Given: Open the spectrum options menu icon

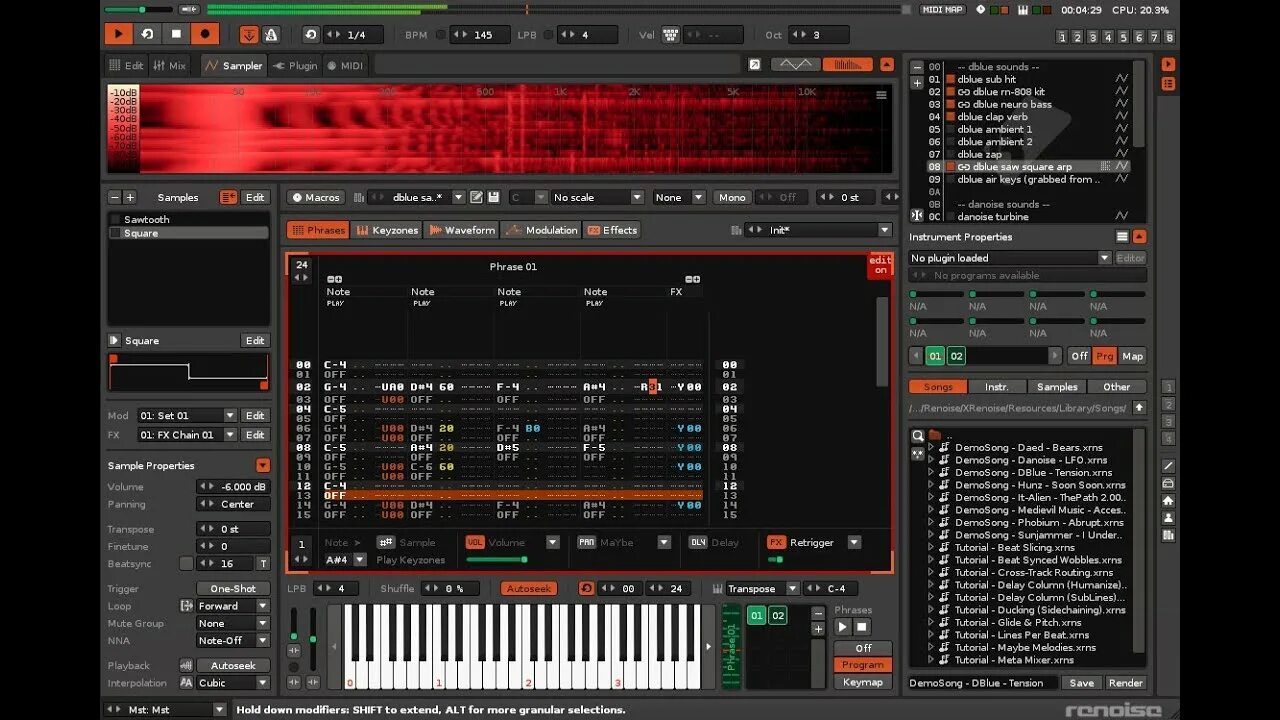Looking at the screenshot, I should click(881, 95).
